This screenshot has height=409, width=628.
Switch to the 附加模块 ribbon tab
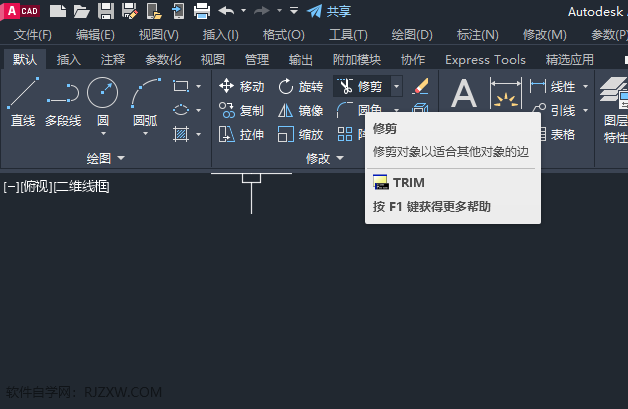pos(356,60)
